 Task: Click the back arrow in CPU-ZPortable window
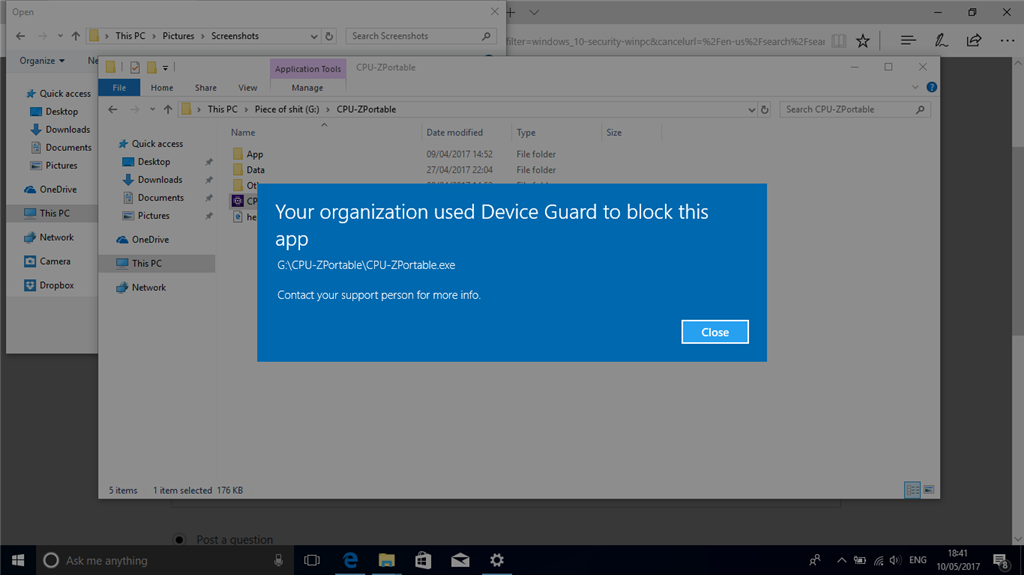(112, 109)
